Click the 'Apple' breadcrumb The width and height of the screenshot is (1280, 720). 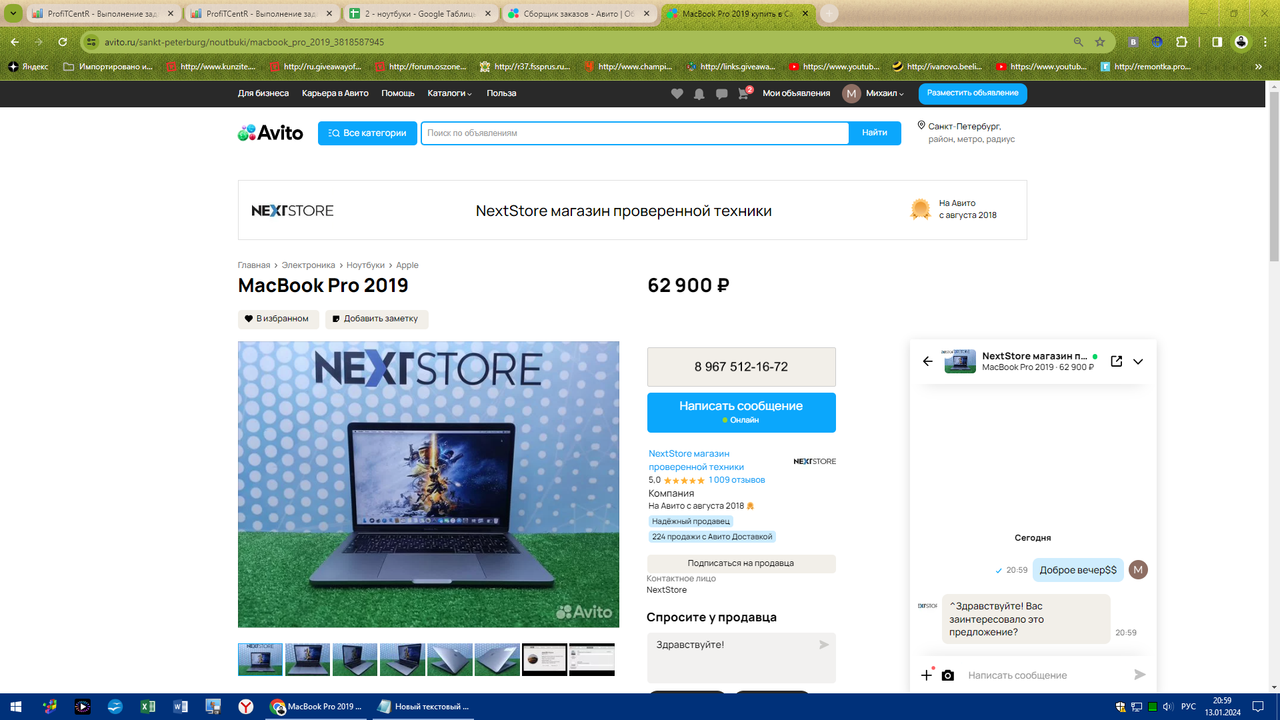click(x=407, y=265)
